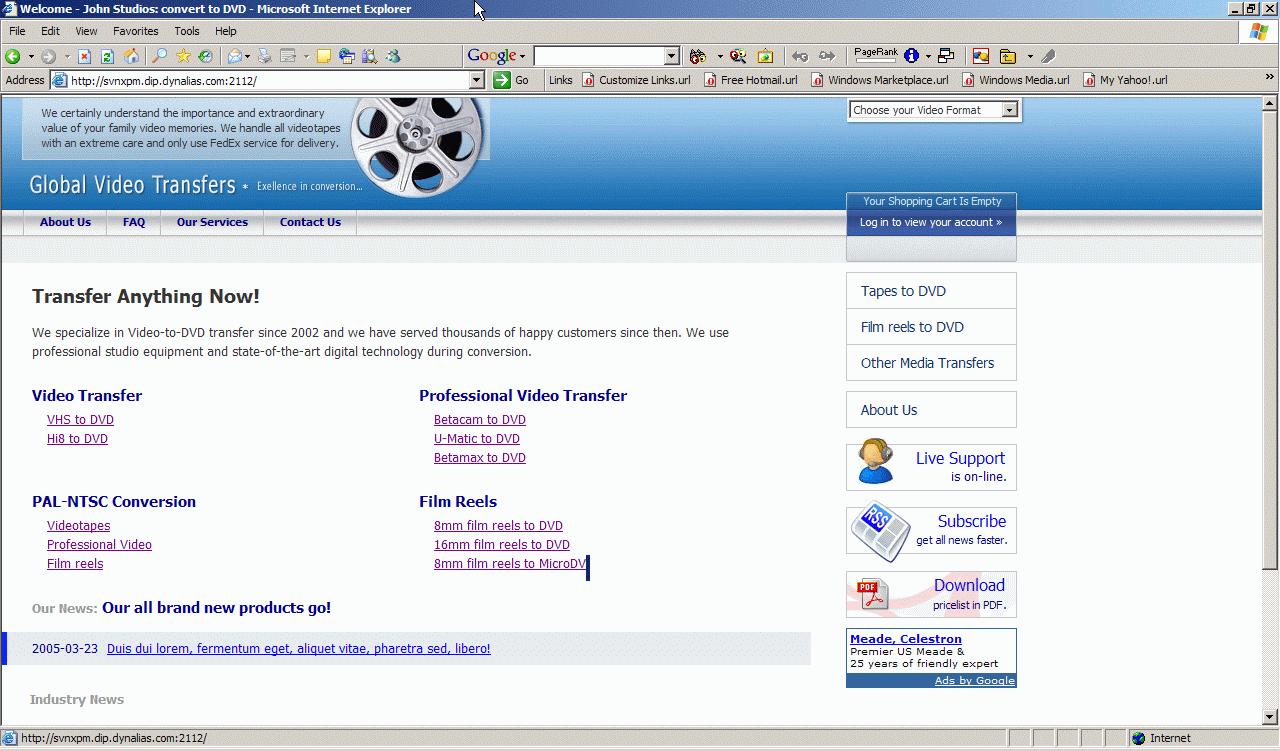The image size is (1280, 751).
Task: Click the browser Back button
Action: click(13, 56)
